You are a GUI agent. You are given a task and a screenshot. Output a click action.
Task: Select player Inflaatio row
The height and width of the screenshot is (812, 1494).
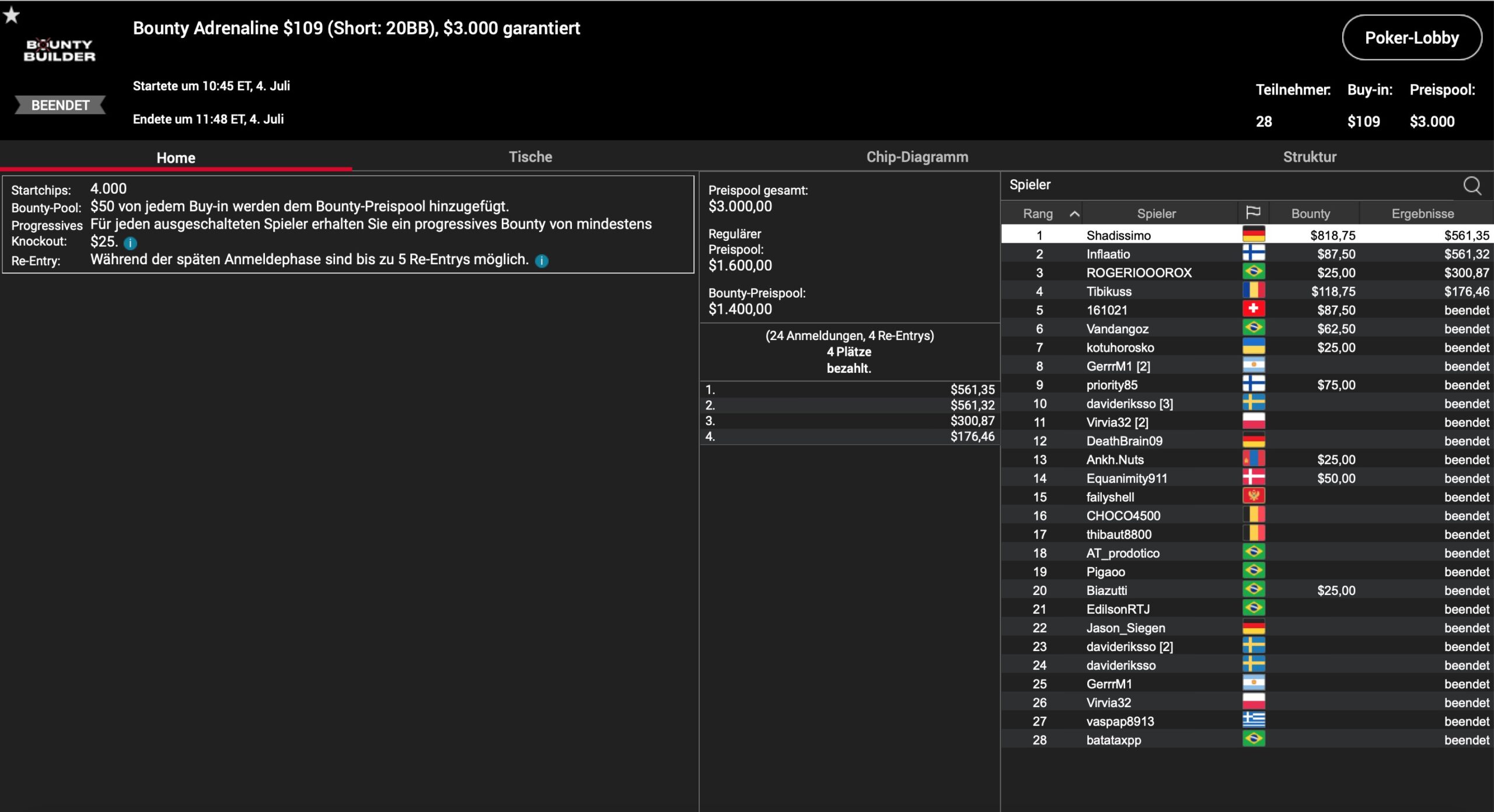coord(1108,254)
